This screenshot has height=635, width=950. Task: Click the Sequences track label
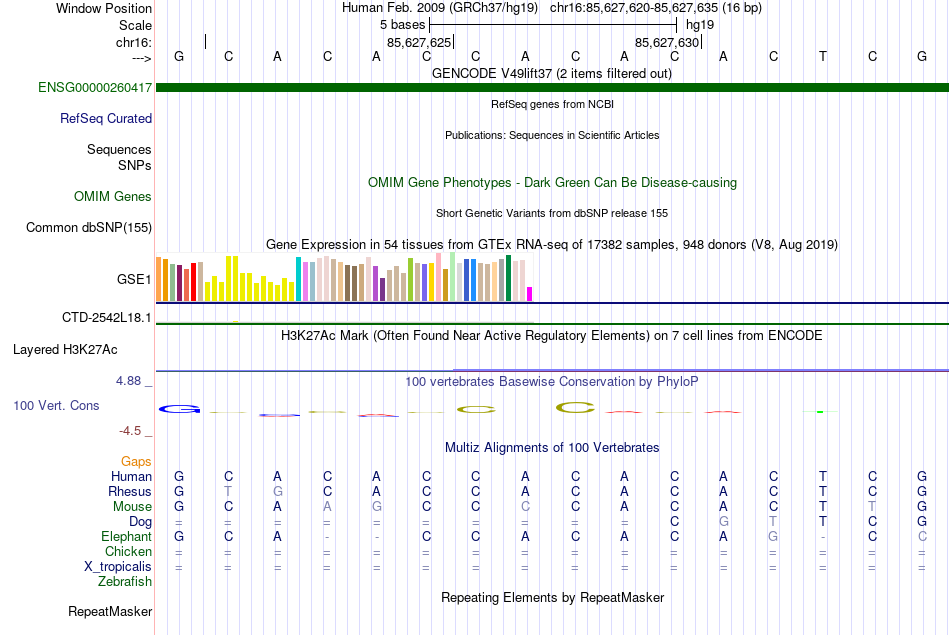[x=119, y=149]
